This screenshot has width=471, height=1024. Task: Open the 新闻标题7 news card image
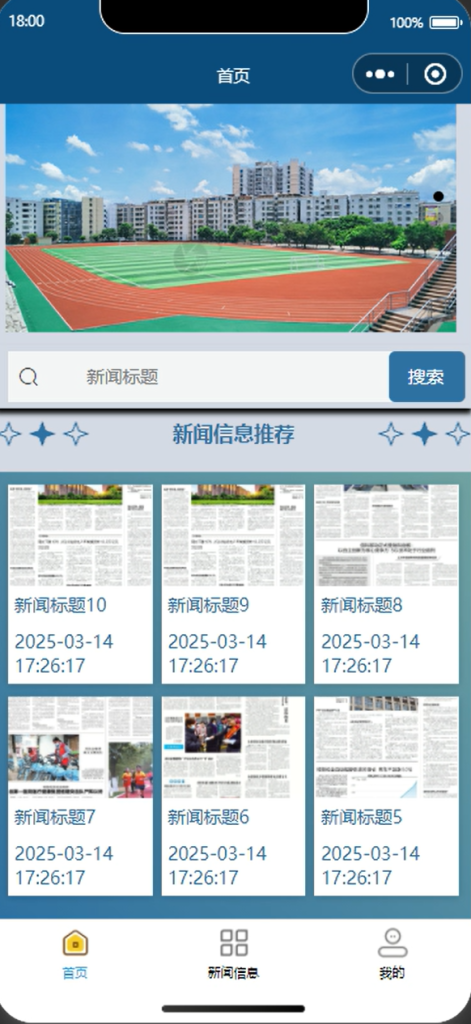tap(80, 748)
